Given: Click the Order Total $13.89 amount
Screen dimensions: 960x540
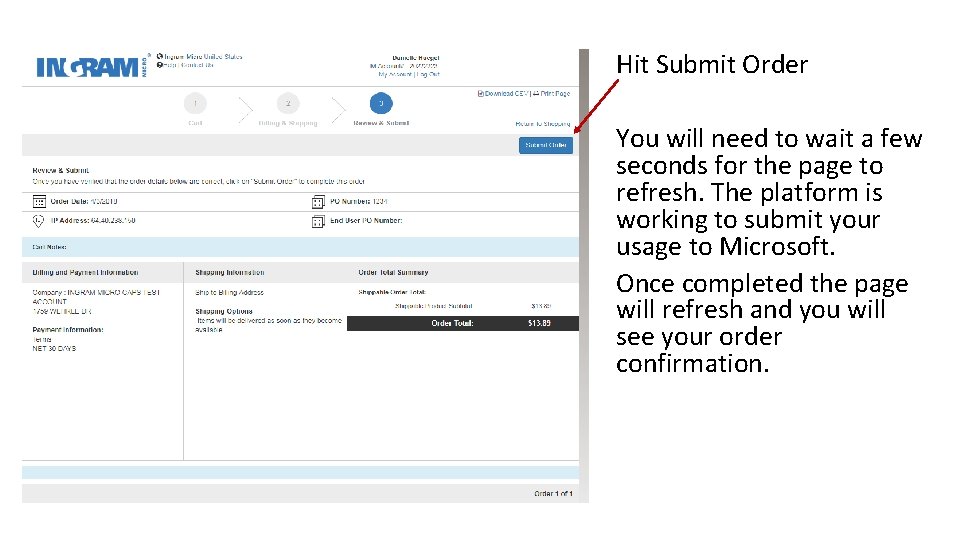Looking at the screenshot, I should click(539, 323).
